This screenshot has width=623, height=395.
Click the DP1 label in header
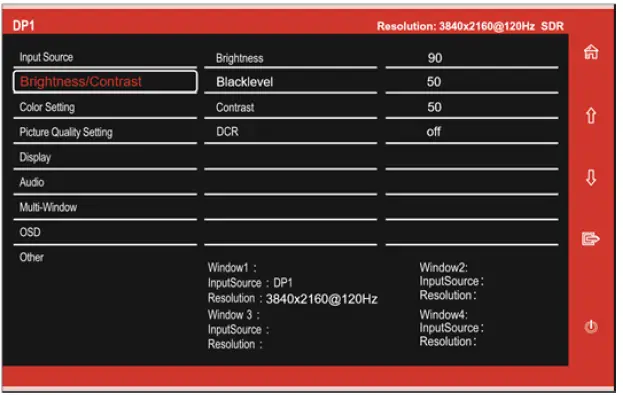[x=23, y=26]
